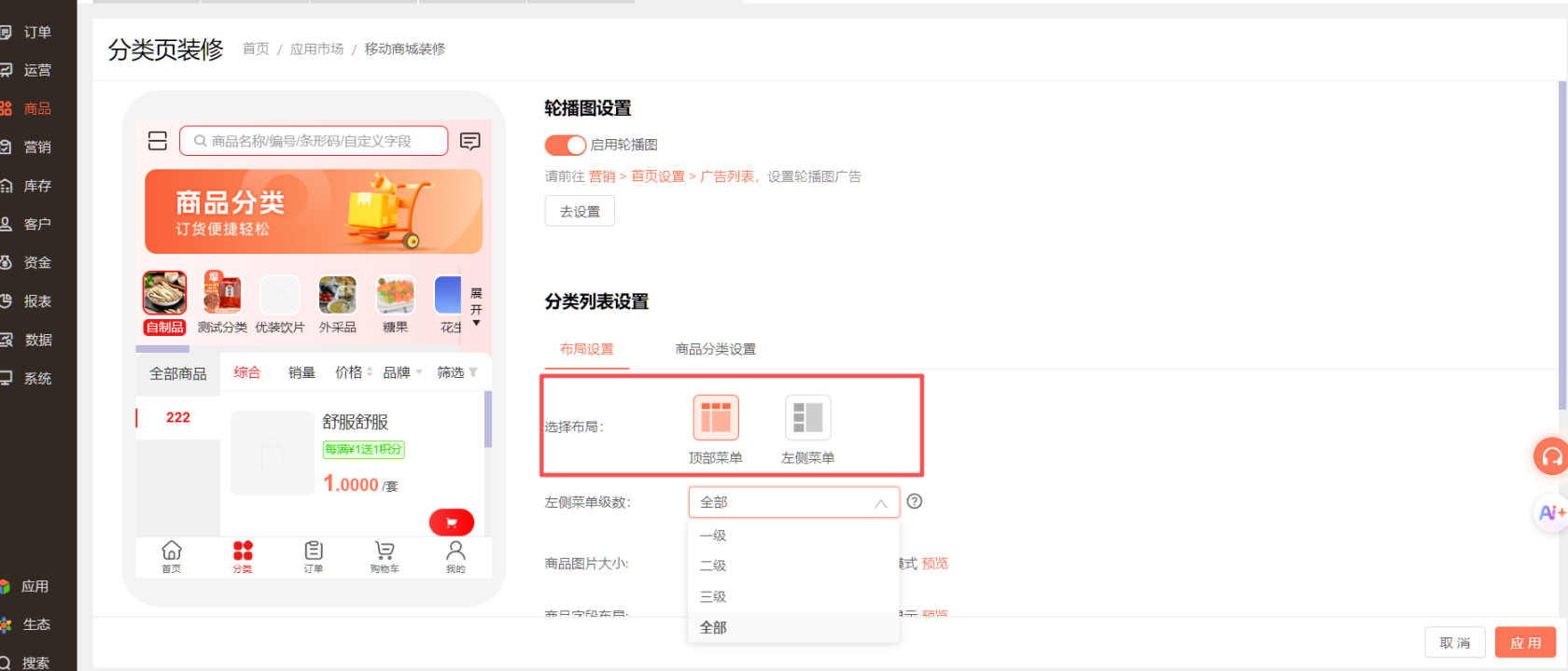
Task: Click the 去设置 button
Action: click(x=580, y=212)
